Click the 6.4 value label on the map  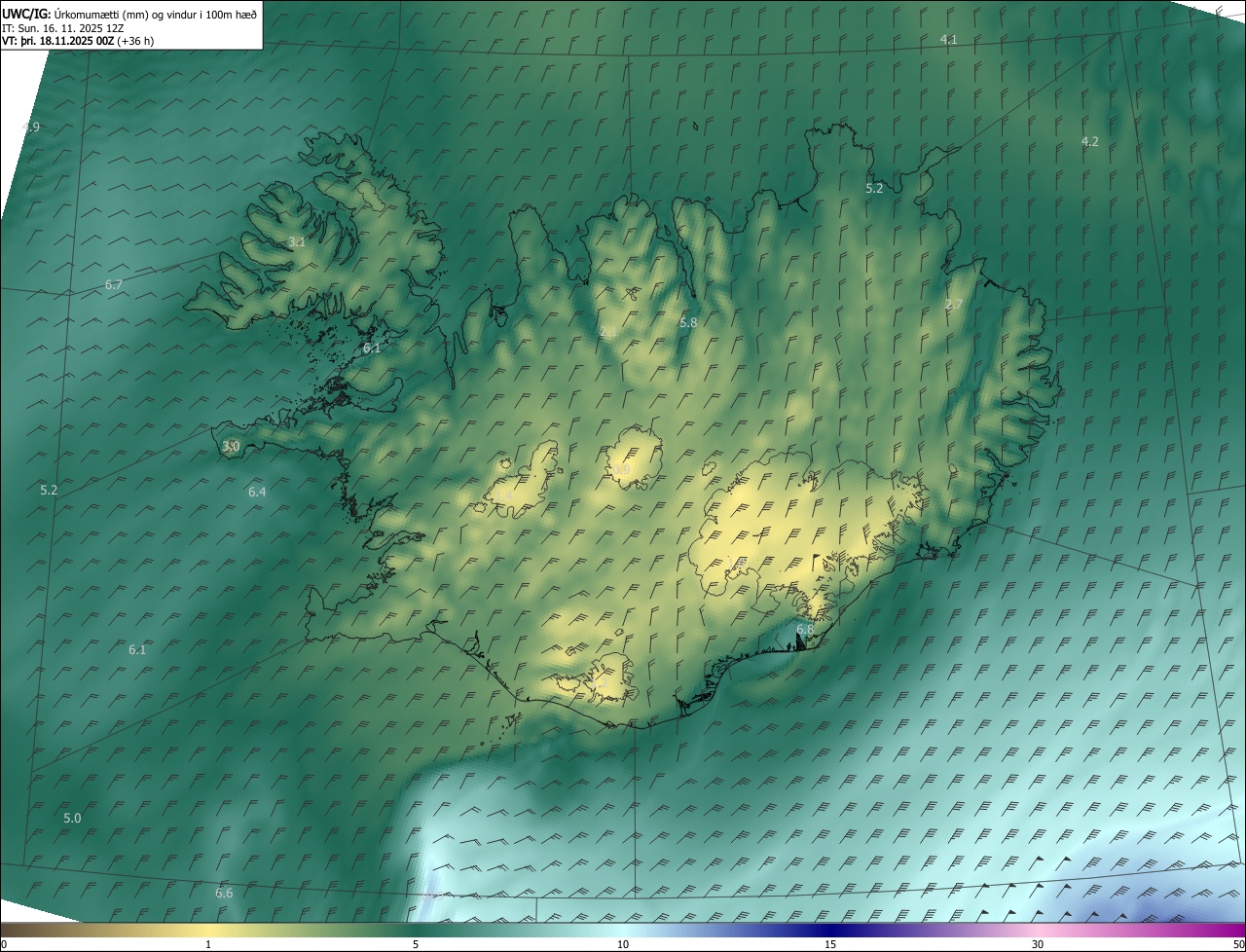(257, 492)
